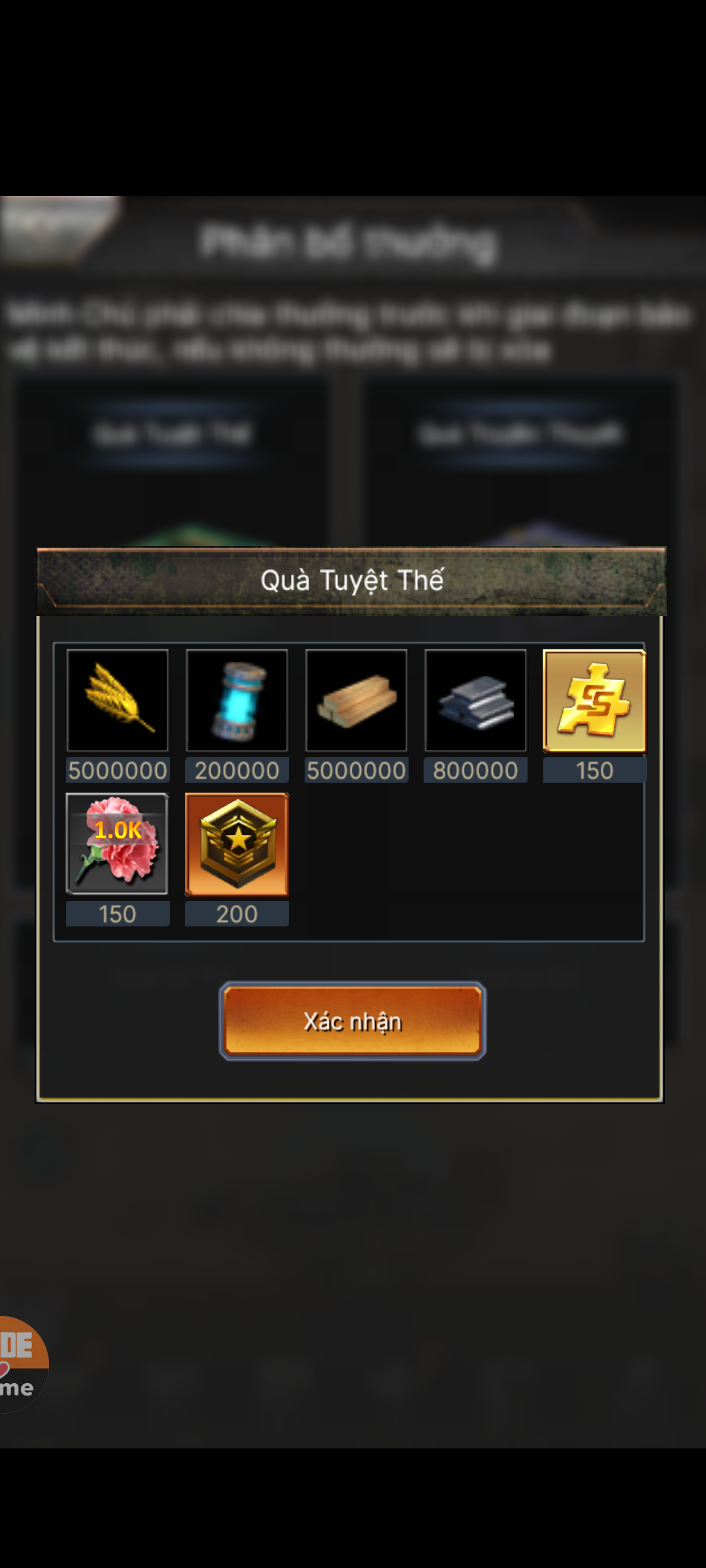This screenshot has width=706, height=1568.
Task: Click the Quà Tuyệt Thế dialog title bar
Action: click(x=352, y=581)
